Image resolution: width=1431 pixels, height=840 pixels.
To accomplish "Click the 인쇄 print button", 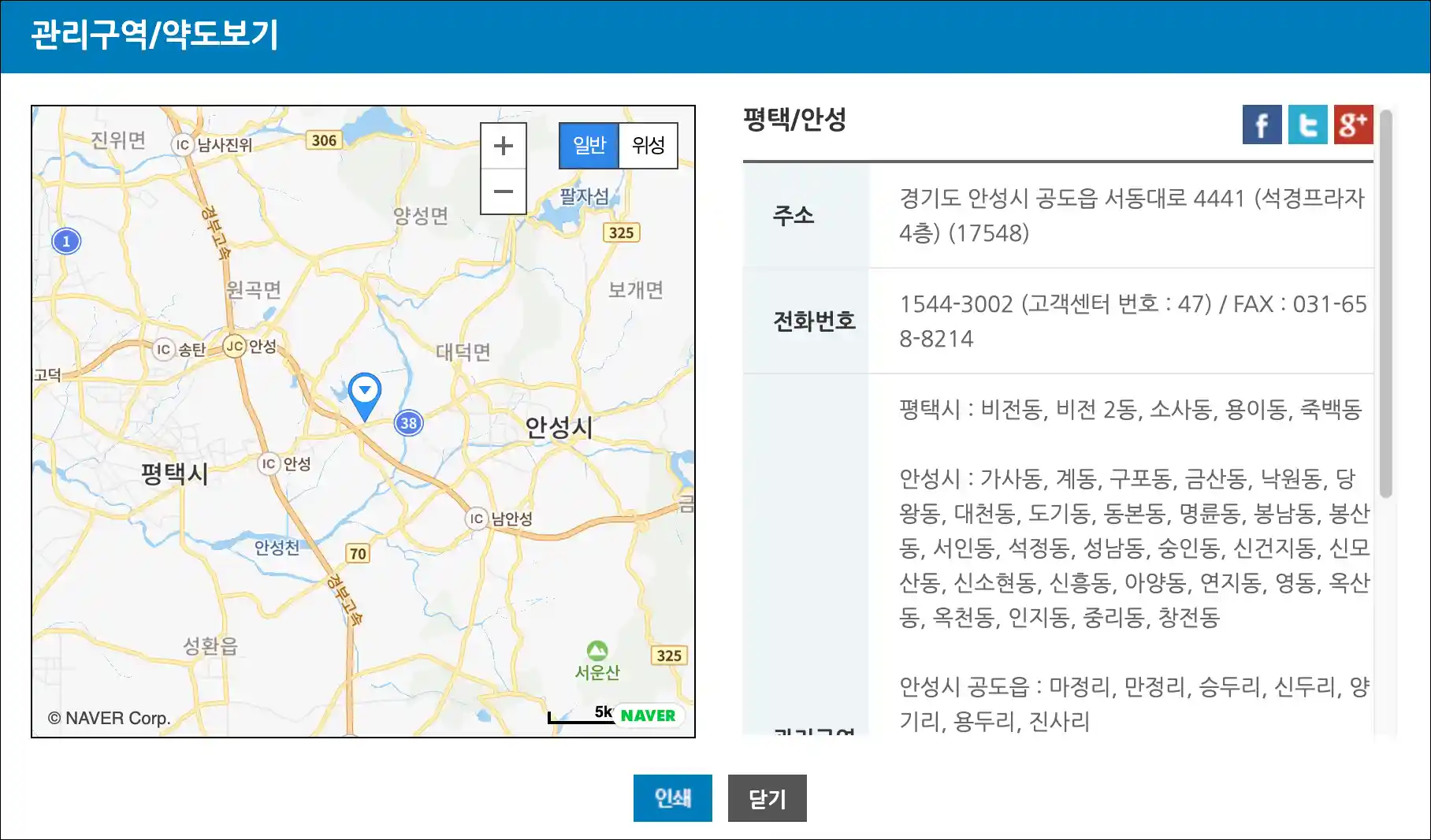I will click(x=673, y=798).
